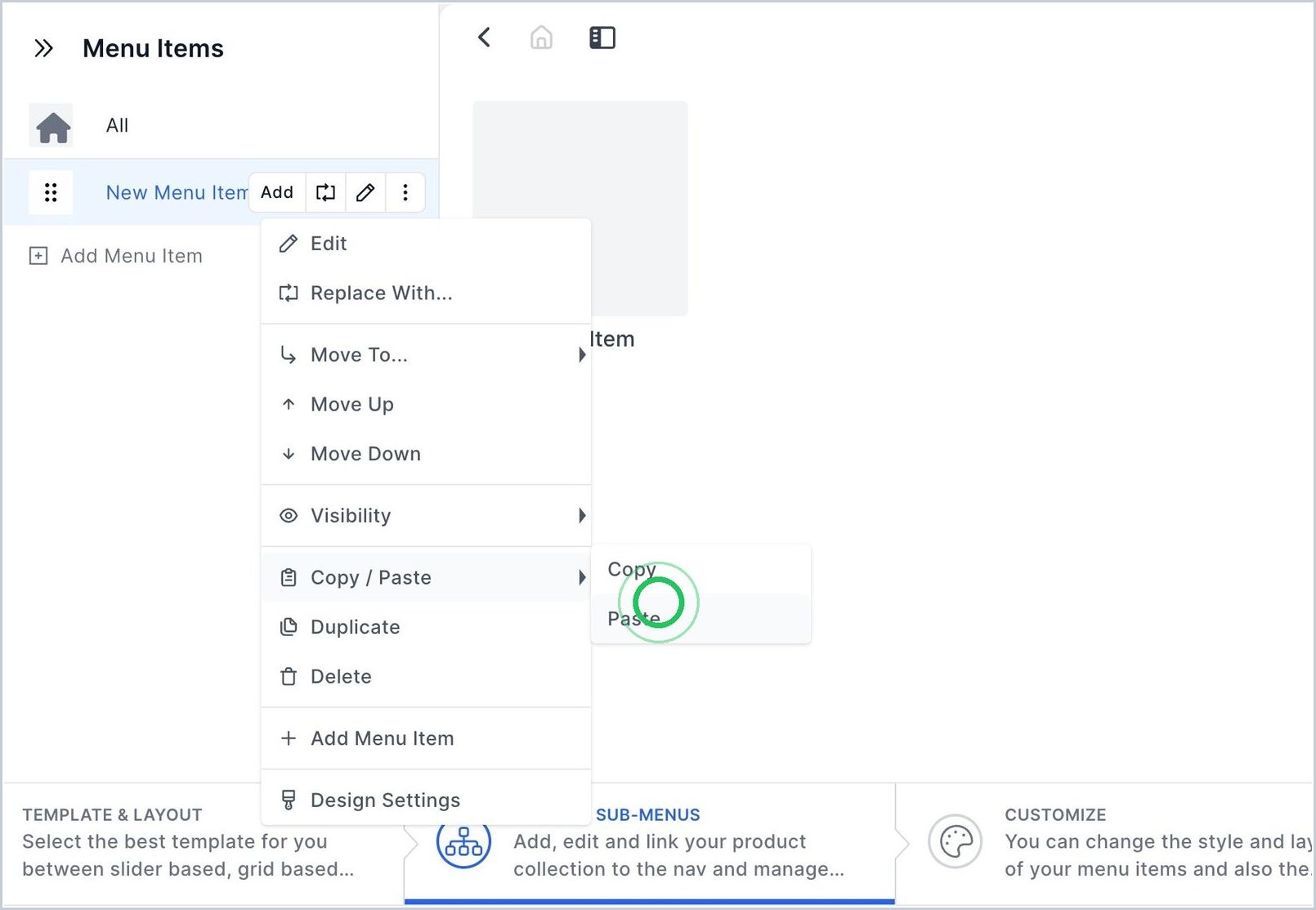
Task: Click Add Menu Item in context menu
Action: pyautogui.click(x=426, y=739)
